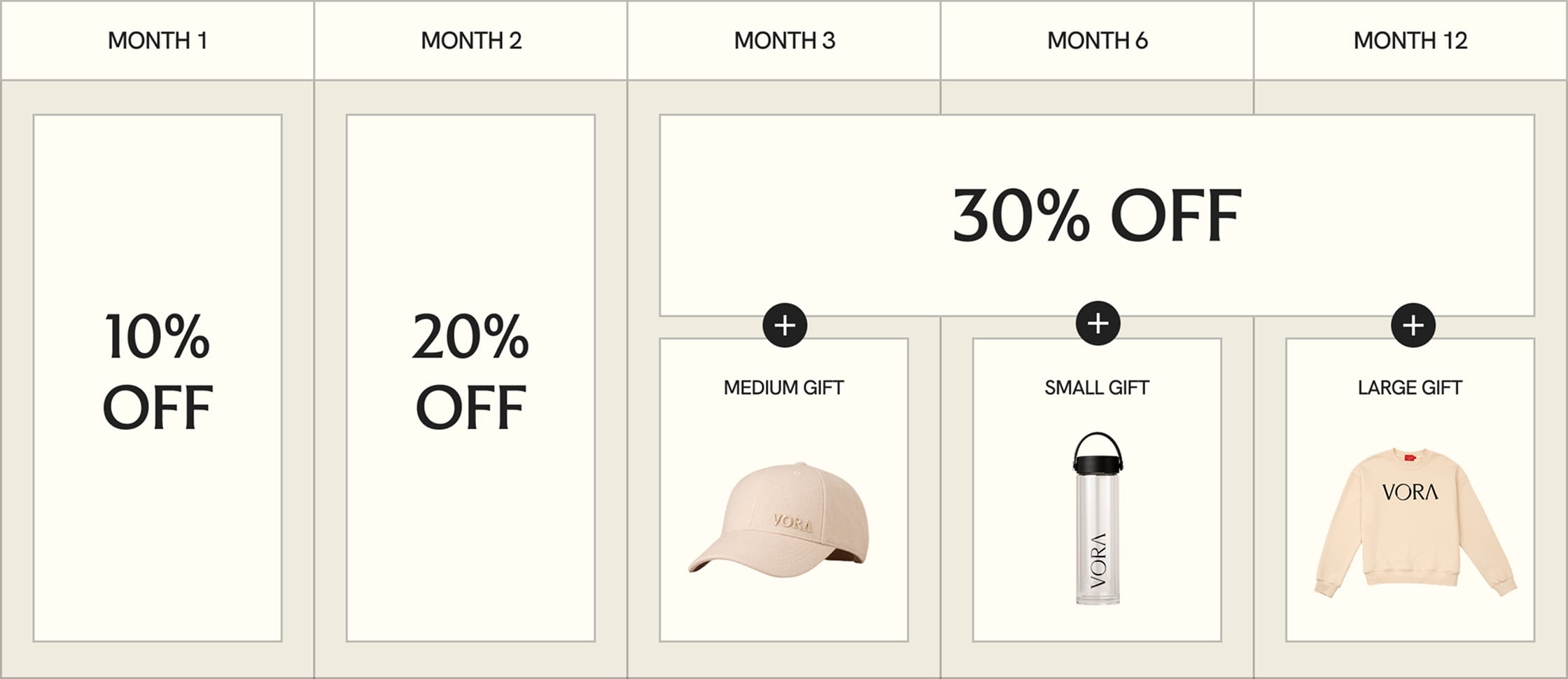Click the Small Gift label
The image size is (1568, 679).
click(x=1097, y=388)
